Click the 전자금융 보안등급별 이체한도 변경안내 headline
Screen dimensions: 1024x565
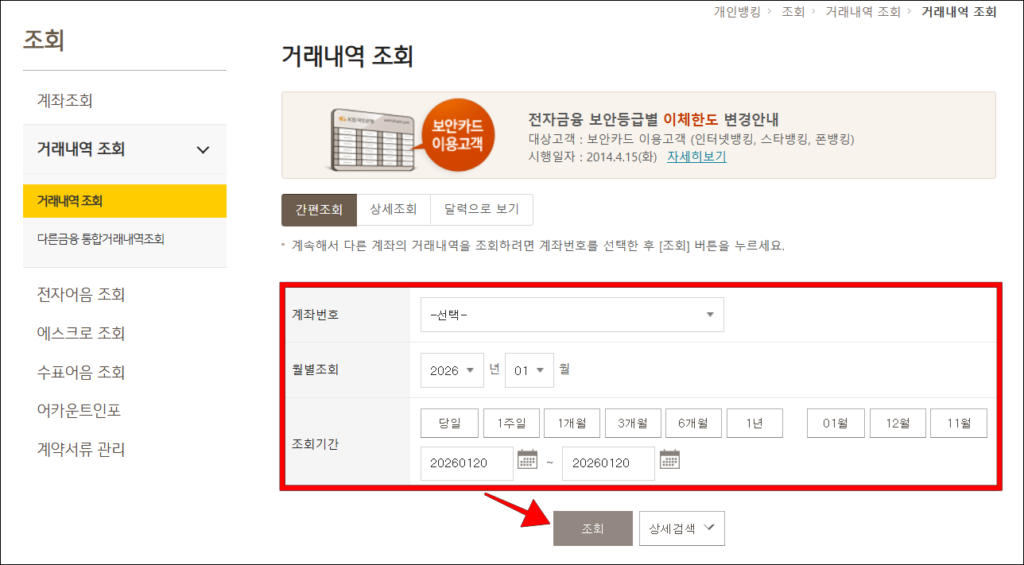coord(653,120)
